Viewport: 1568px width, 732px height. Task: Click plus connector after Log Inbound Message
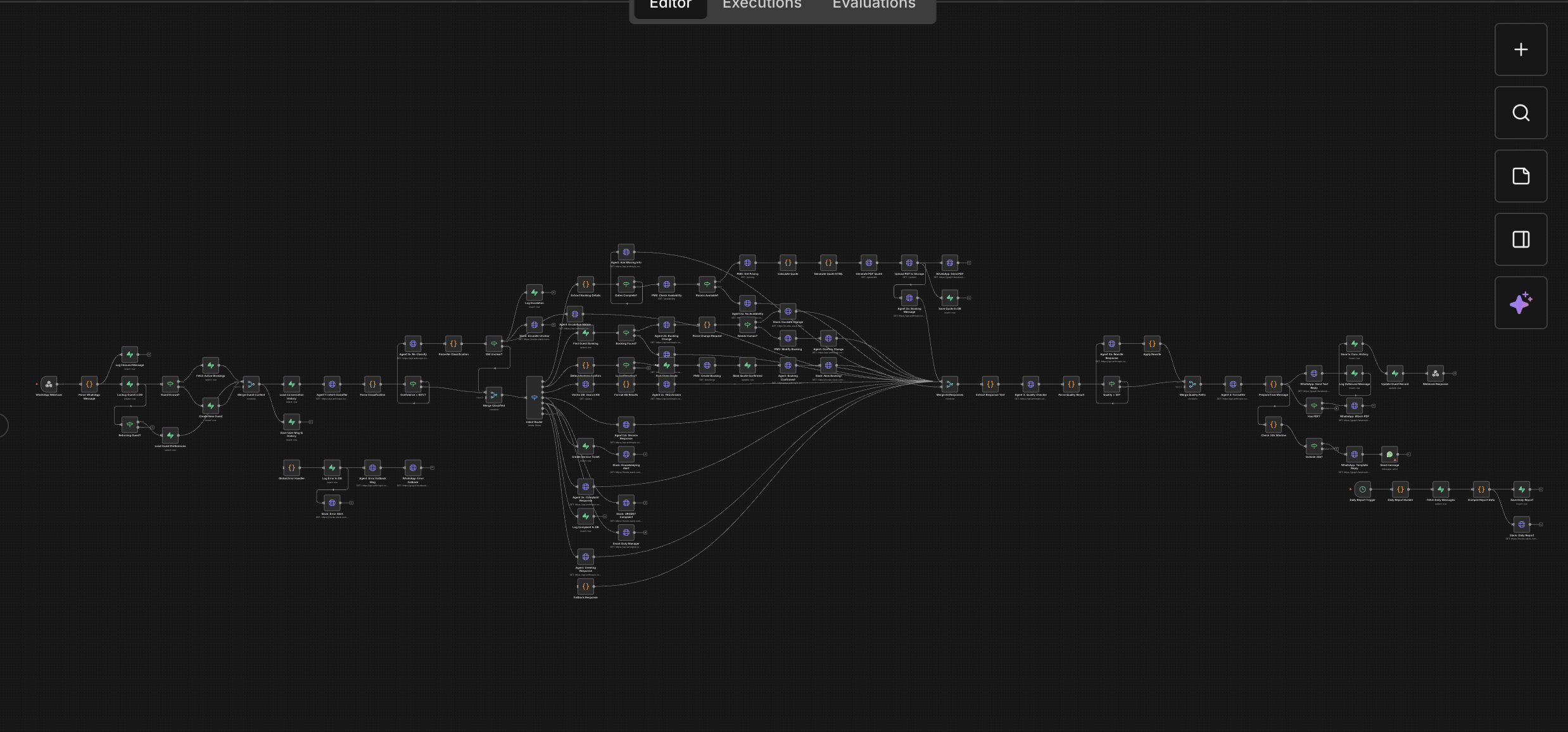tap(149, 355)
